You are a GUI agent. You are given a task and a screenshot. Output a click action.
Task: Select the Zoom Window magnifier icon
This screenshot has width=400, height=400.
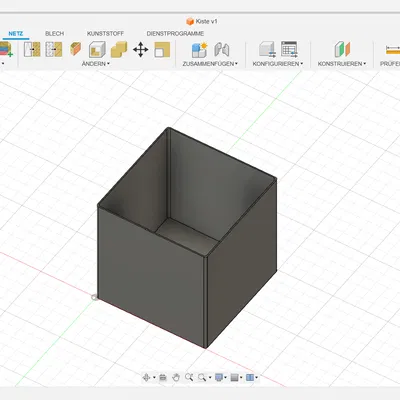tap(202, 377)
